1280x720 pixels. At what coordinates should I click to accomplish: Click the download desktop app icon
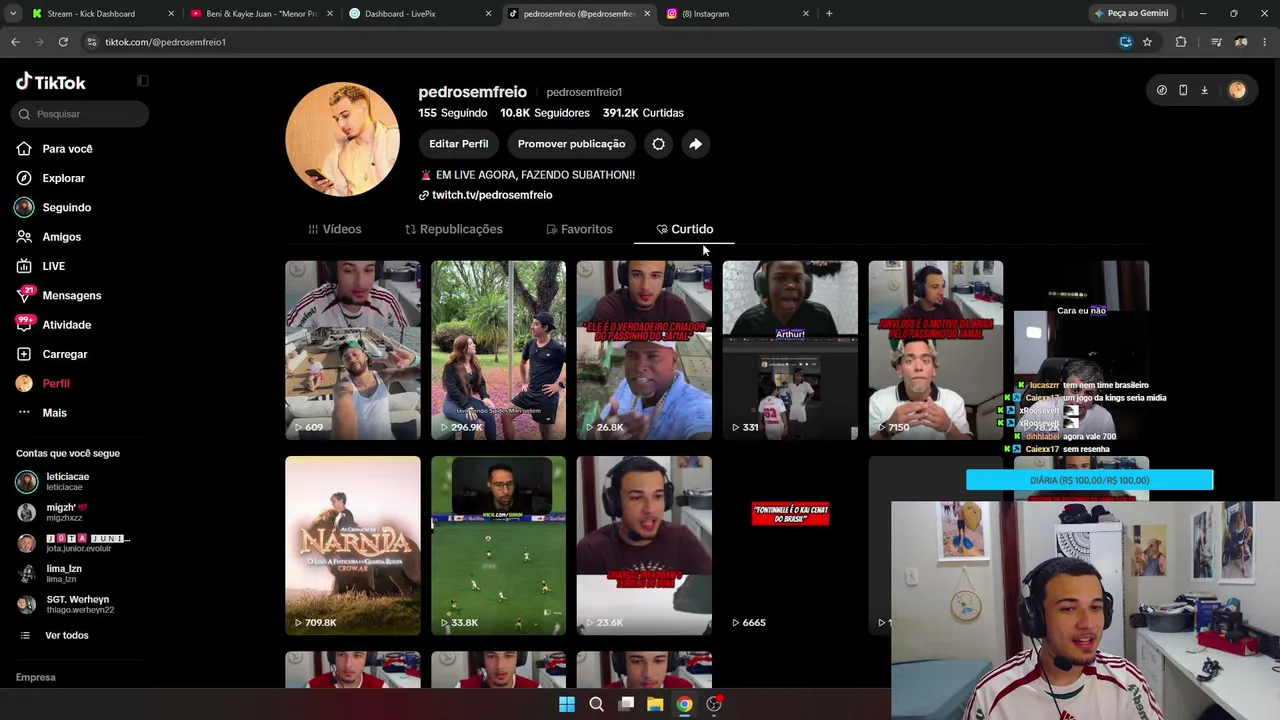(x=1204, y=90)
